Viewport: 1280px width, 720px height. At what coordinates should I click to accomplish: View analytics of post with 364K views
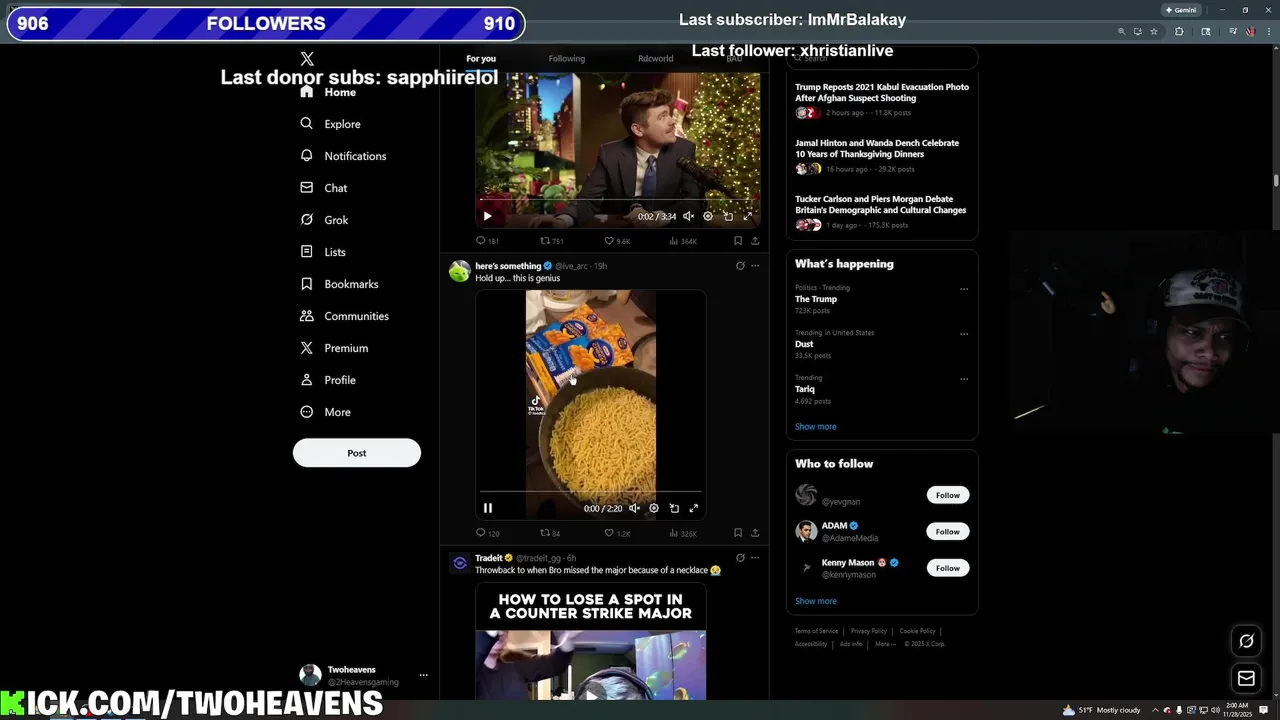(x=683, y=241)
